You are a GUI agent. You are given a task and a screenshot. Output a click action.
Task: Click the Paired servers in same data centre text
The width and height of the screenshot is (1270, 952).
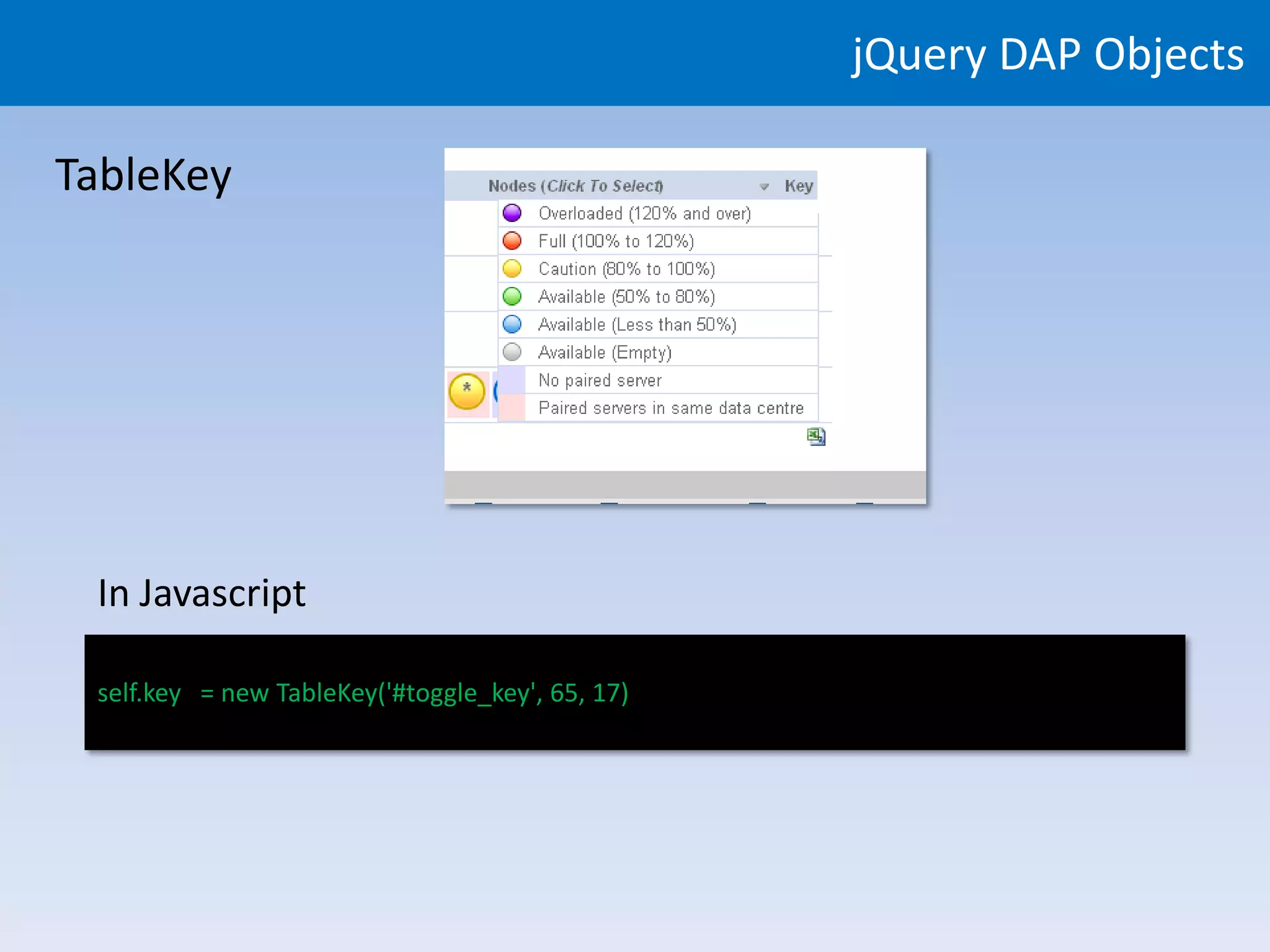tap(671, 408)
